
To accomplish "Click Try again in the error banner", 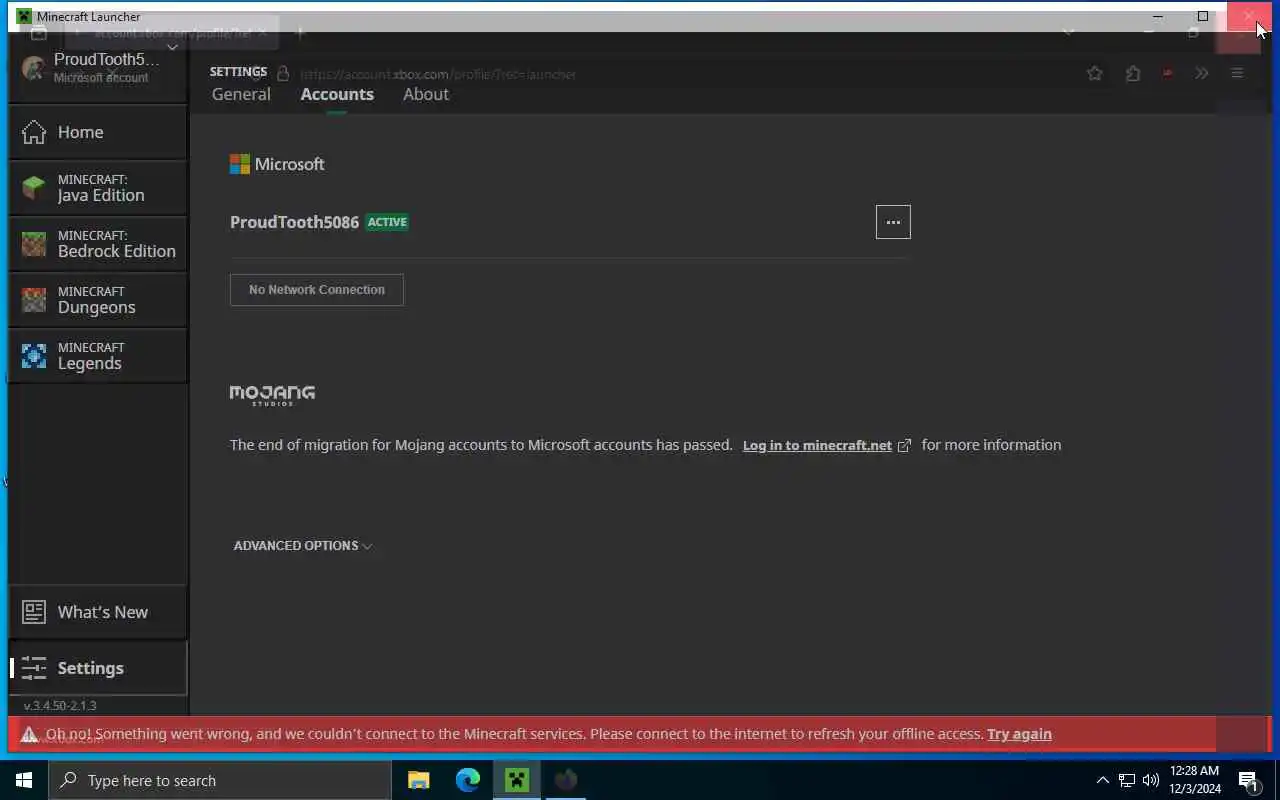I will pos(1019,734).
